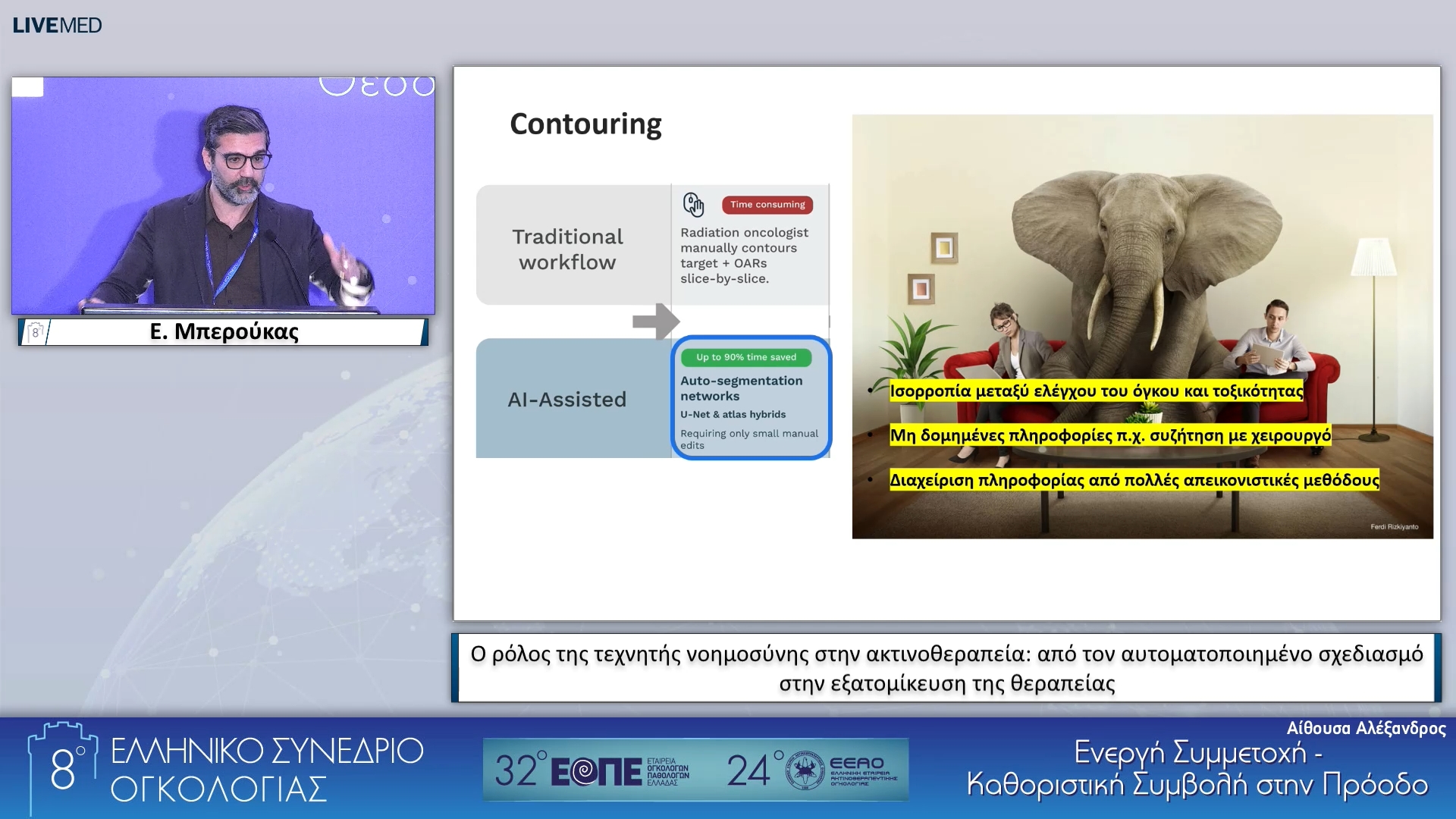Click the highlighted line Ισορροπία μεταξύ ελέγχου του όγκου

pos(1097,391)
